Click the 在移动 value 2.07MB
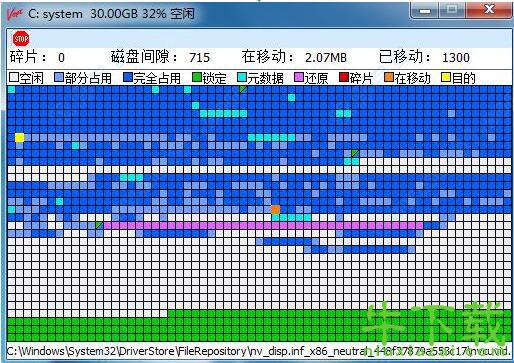Viewport: 514px width, 363px height. [x=326, y=58]
